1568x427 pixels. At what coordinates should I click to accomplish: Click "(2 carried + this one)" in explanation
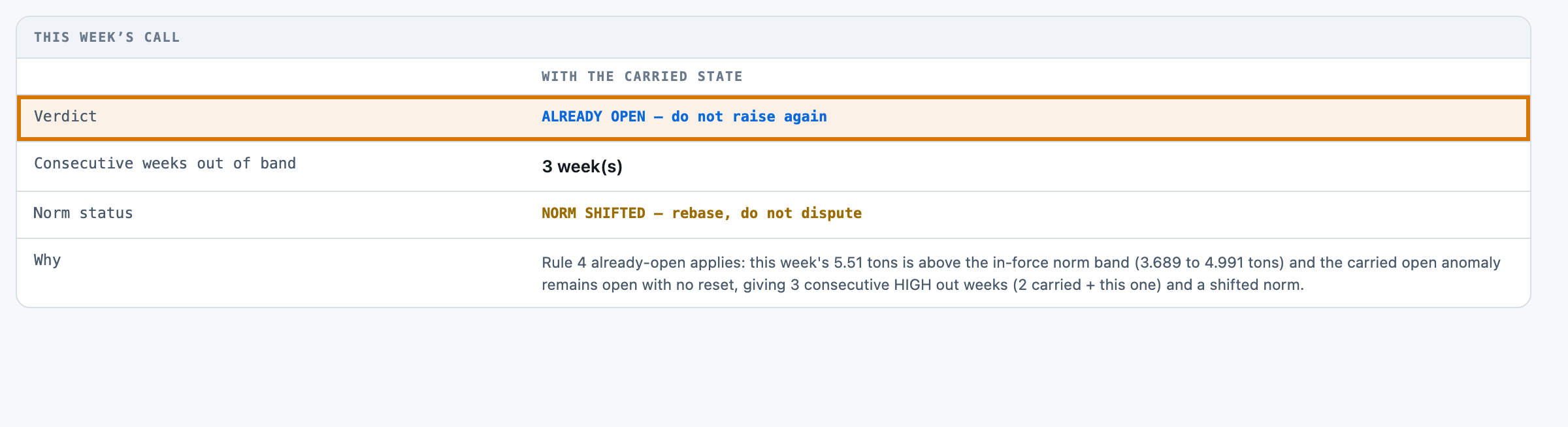click(x=1087, y=285)
